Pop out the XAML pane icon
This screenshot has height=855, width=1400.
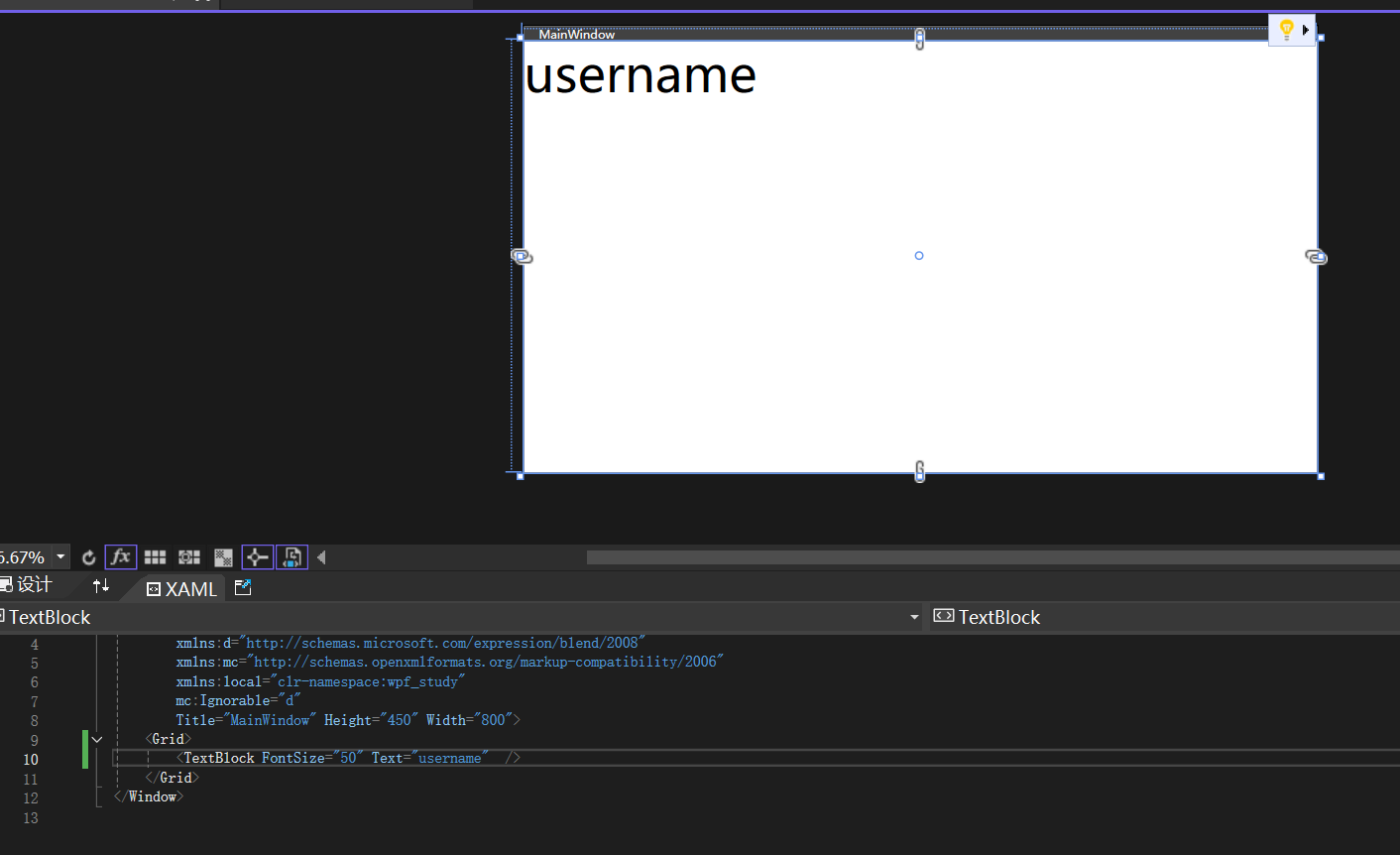243,587
